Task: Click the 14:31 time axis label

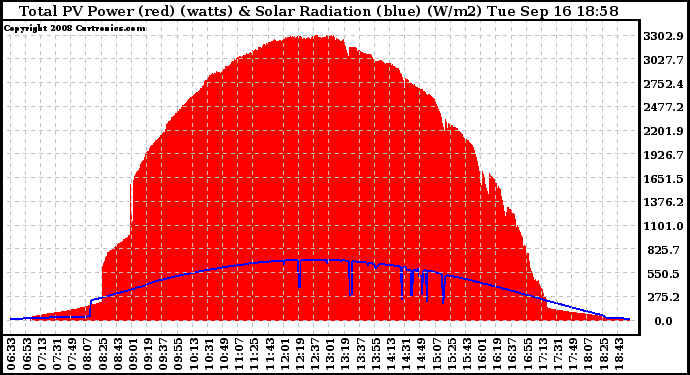Action: pos(405,353)
